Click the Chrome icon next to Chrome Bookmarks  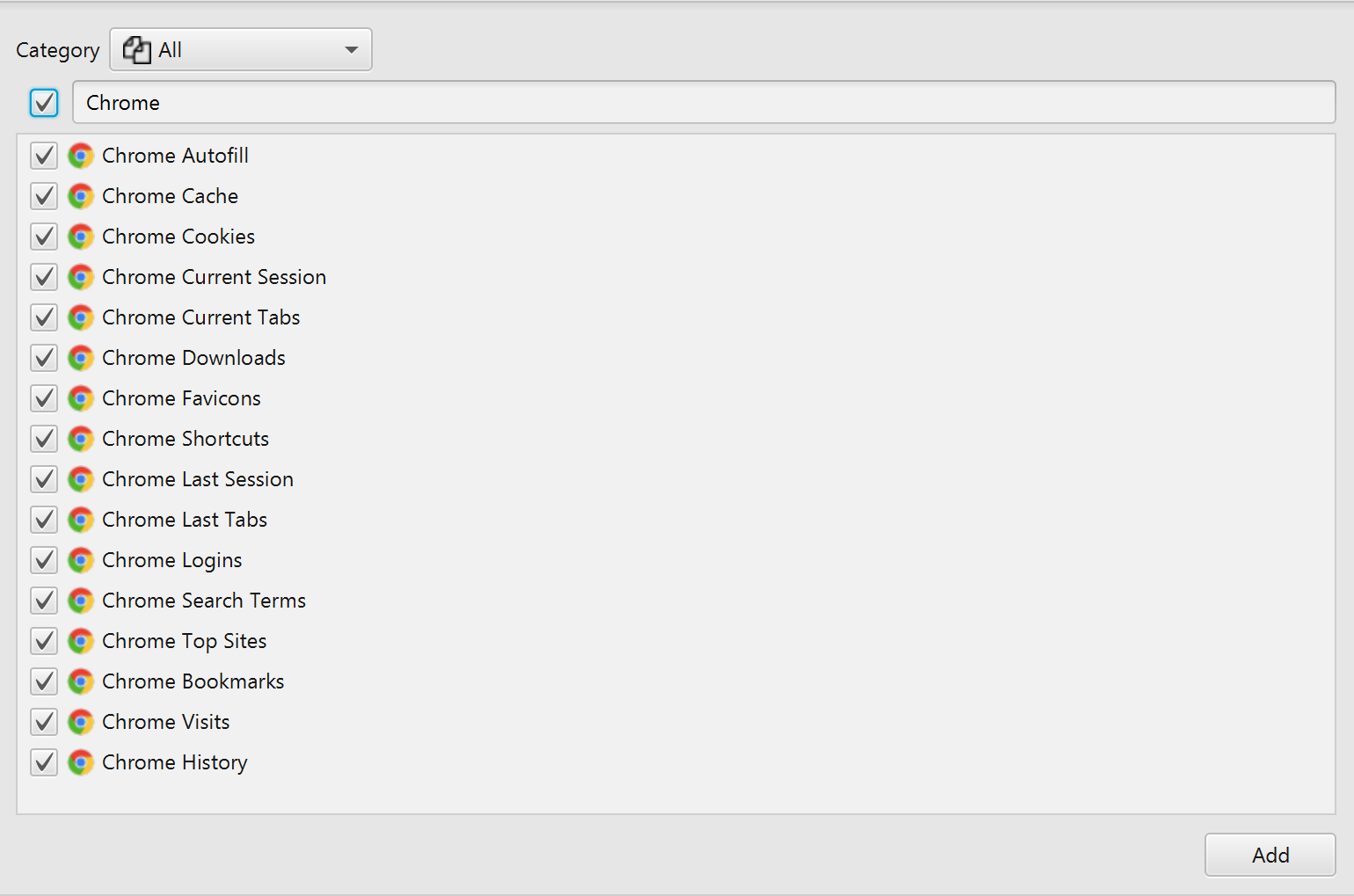(x=81, y=681)
